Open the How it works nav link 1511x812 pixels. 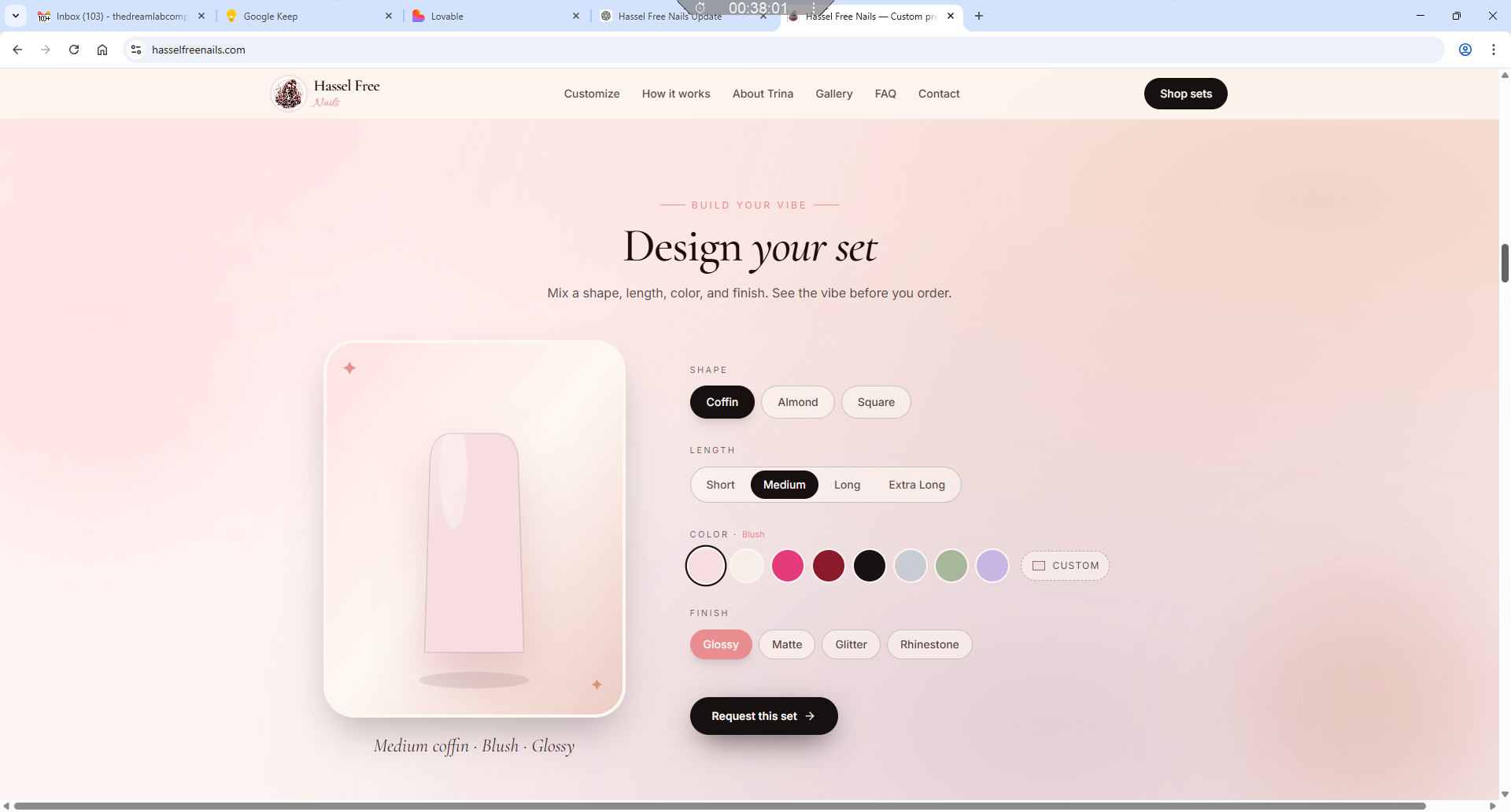[676, 94]
